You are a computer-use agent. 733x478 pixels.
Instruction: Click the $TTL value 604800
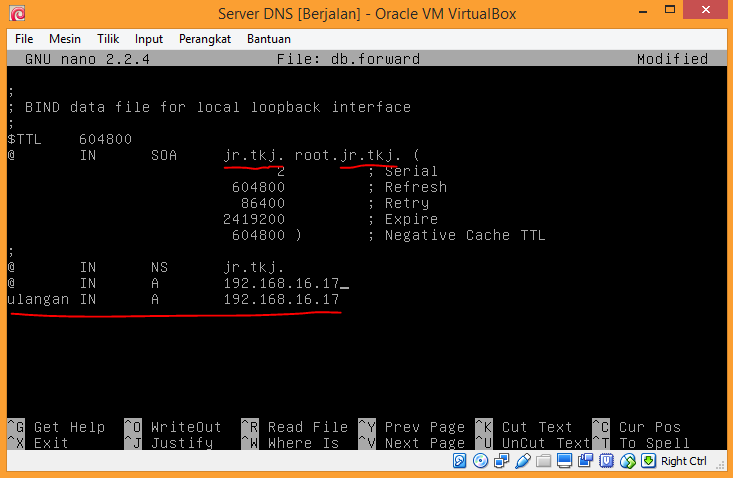[x=105, y=139]
